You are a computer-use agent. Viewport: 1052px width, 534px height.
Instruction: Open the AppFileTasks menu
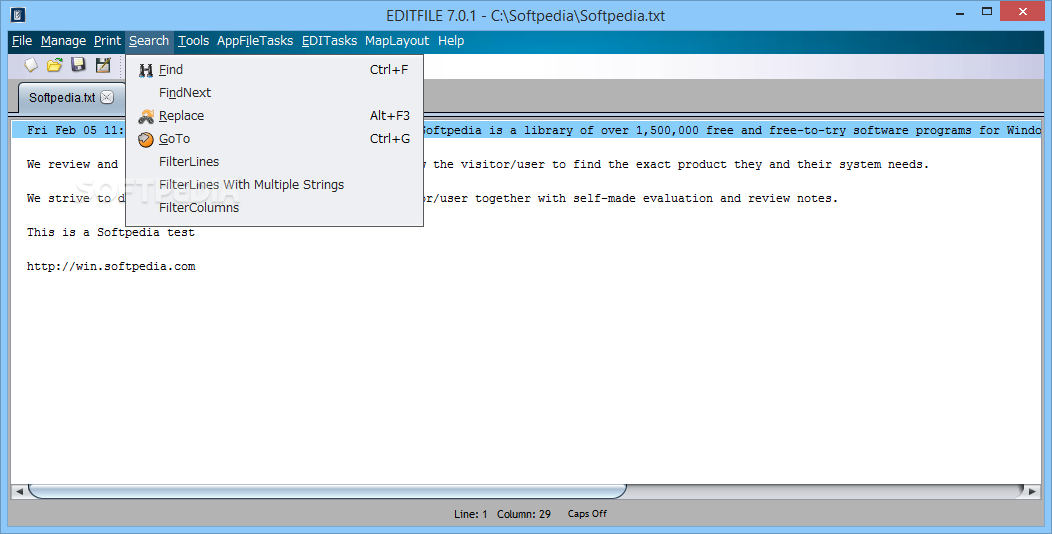[x=255, y=41]
